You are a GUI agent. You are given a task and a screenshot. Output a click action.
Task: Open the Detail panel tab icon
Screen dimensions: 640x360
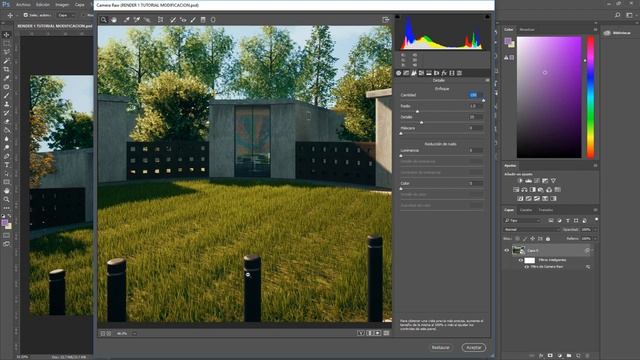pos(414,73)
